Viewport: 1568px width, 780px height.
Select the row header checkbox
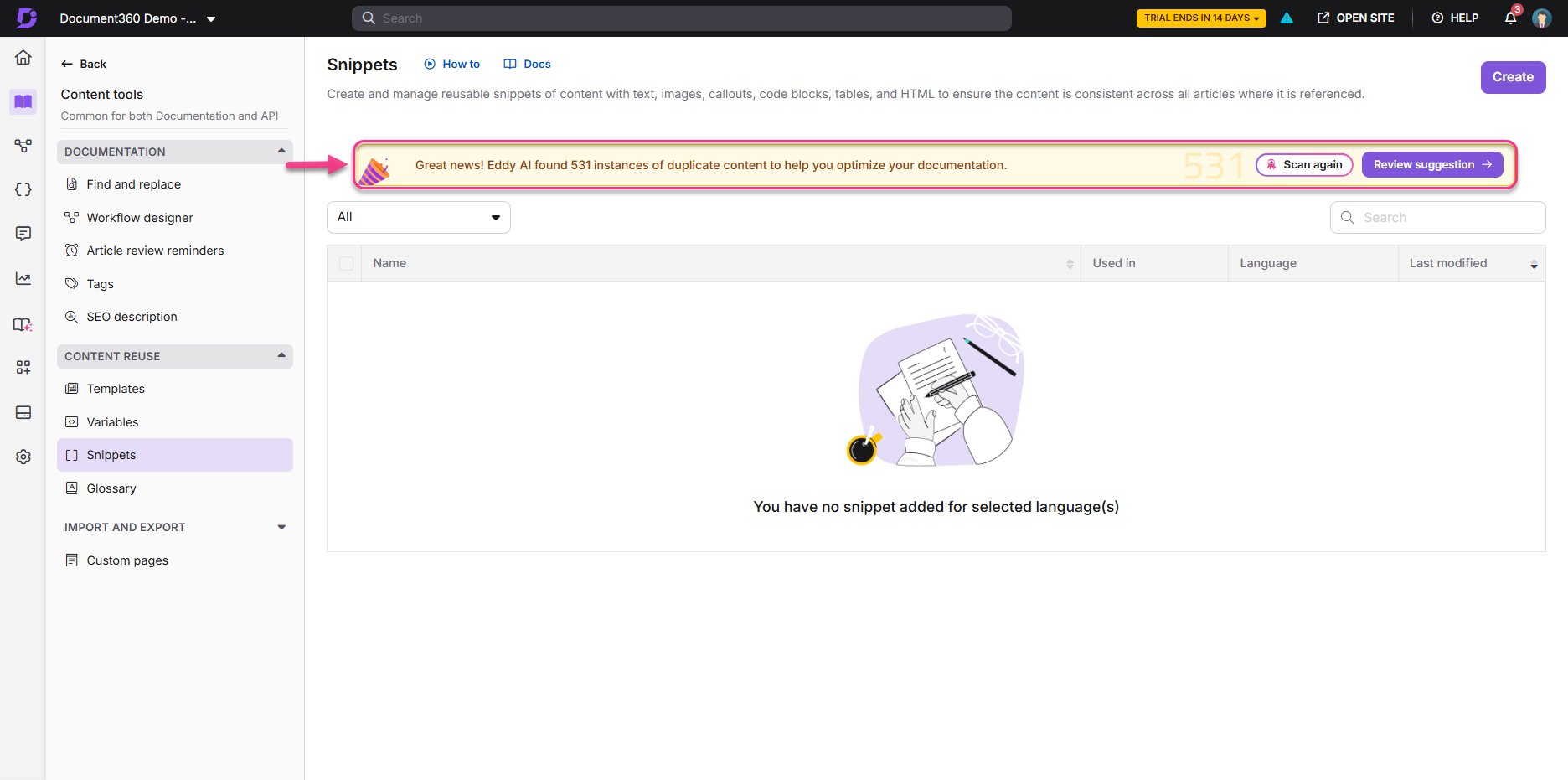(x=345, y=262)
